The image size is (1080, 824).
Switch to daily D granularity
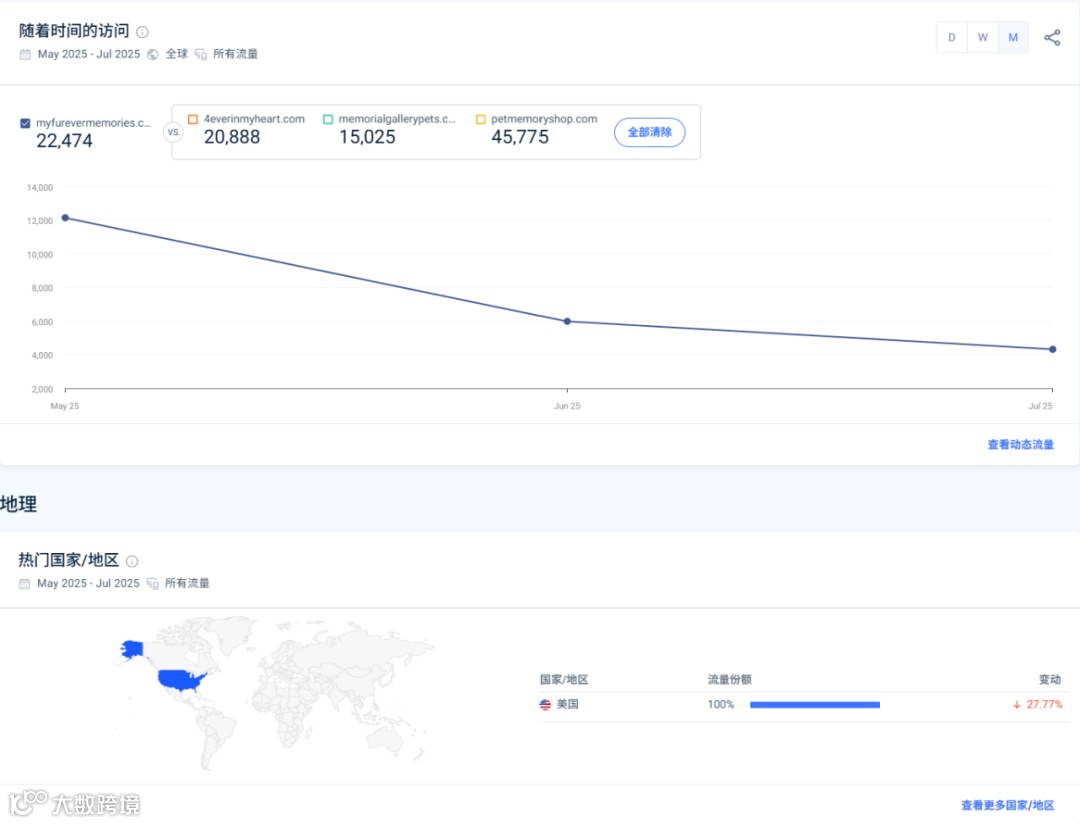pyautogui.click(x=951, y=37)
